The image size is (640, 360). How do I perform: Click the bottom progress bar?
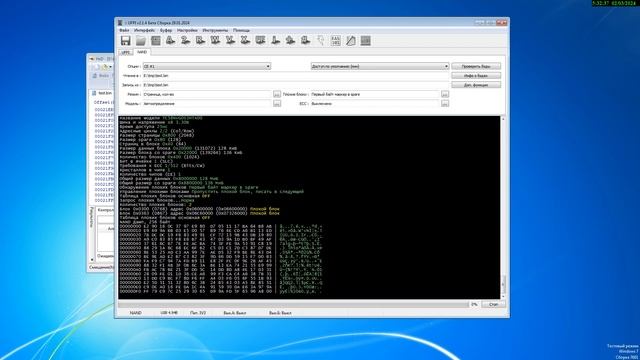(293, 304)
